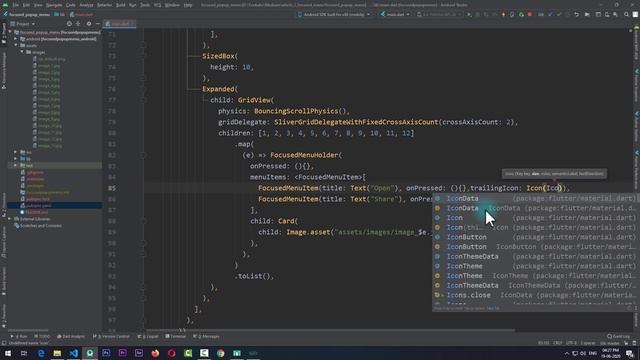Click the collapse/expand all icon in Project panel

coord(78,24)
